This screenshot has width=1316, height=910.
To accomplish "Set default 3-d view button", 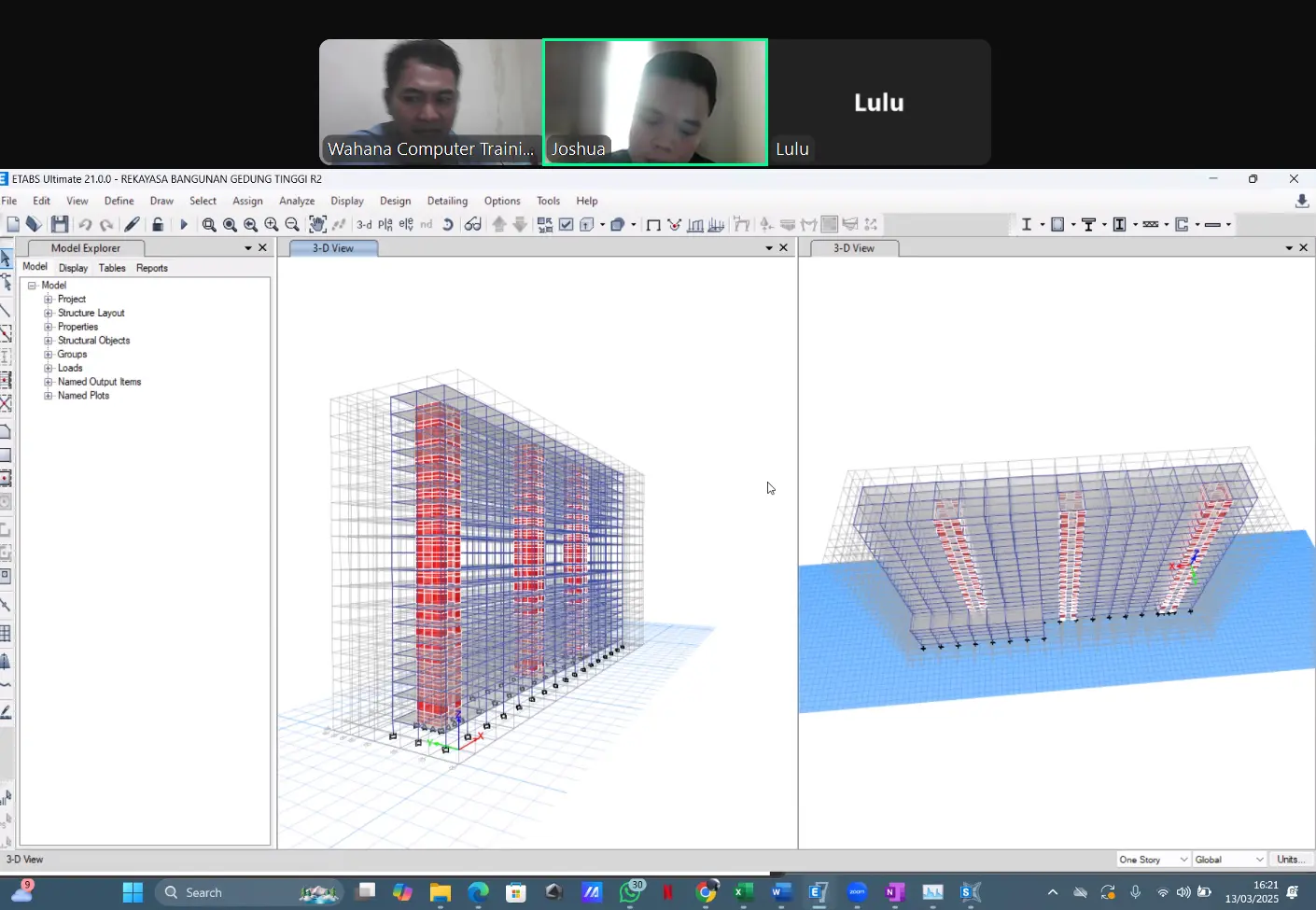I will pos(364,224).
